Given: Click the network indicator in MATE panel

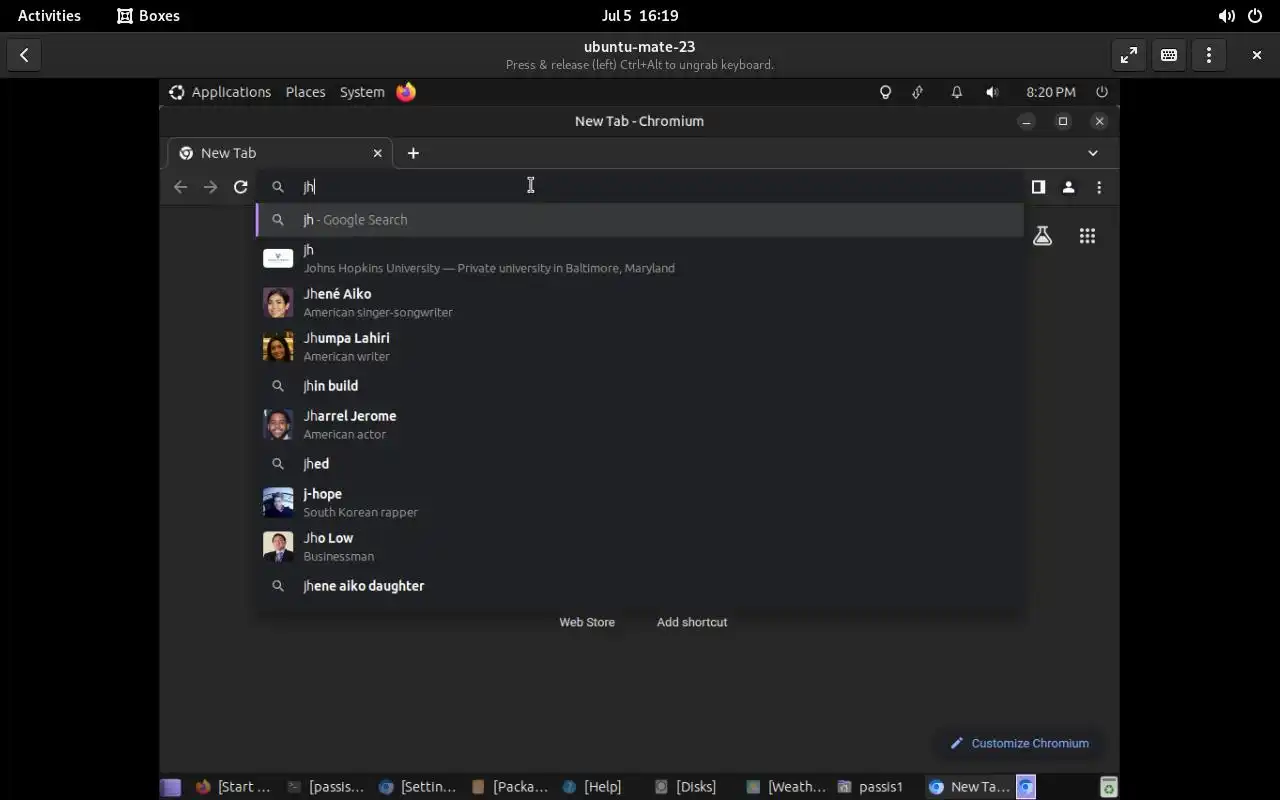Looking at the screenshot, I should click(x=918, y=92).
